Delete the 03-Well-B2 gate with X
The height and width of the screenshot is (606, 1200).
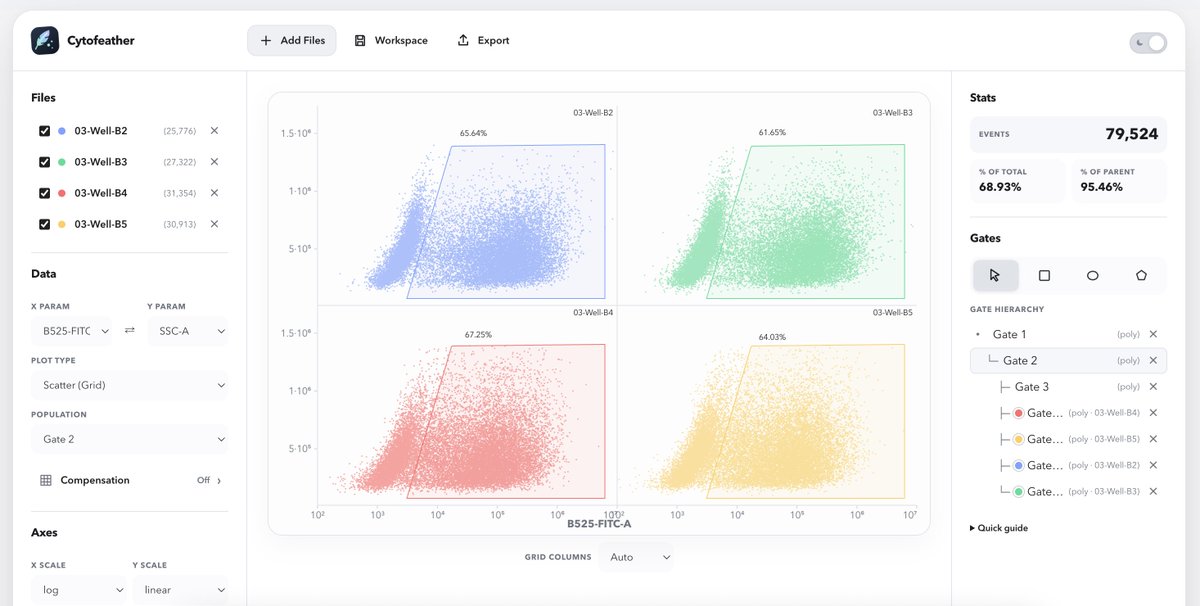1153,465
